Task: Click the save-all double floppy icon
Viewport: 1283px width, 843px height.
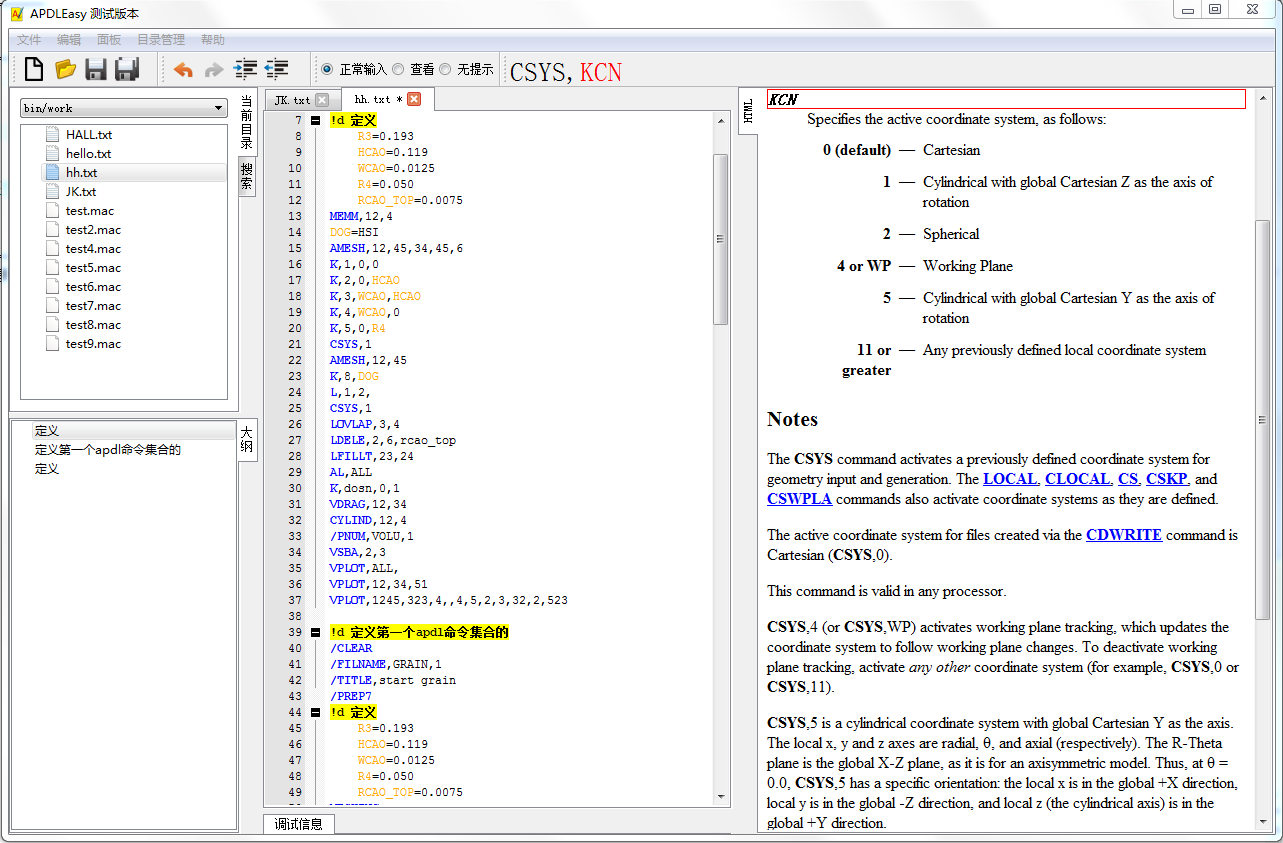Action: (127, 69)
